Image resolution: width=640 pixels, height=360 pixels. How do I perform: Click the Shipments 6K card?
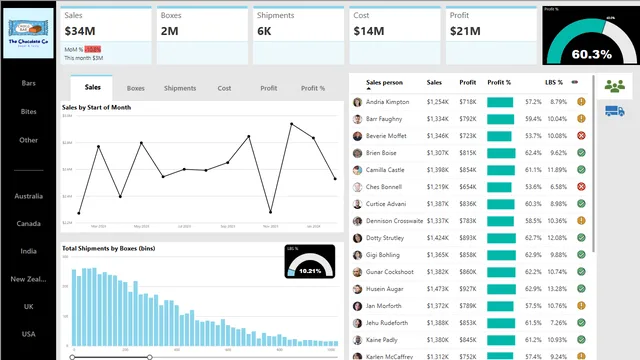[298, 36]
